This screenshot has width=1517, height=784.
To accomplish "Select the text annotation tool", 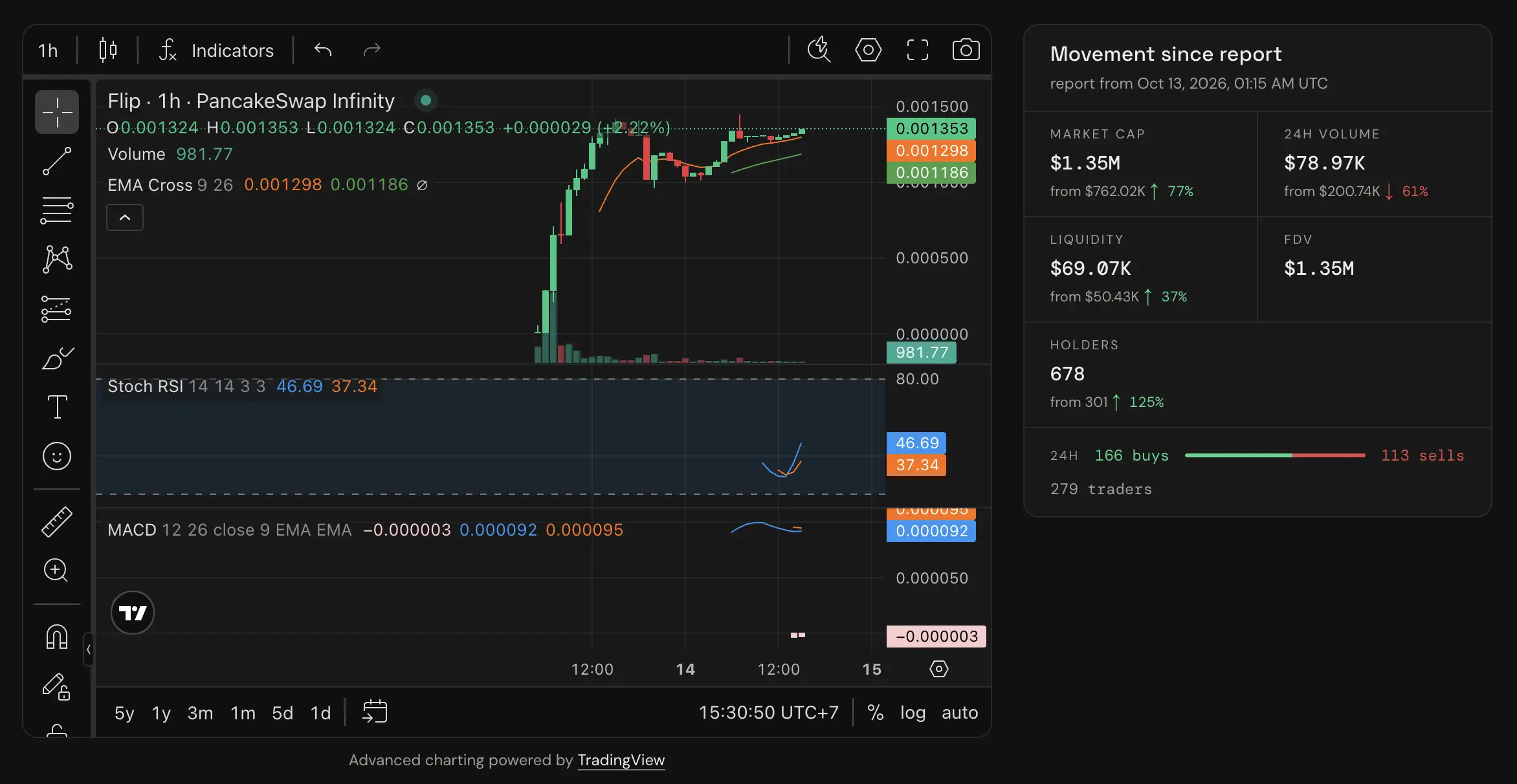I will point(57,407).
